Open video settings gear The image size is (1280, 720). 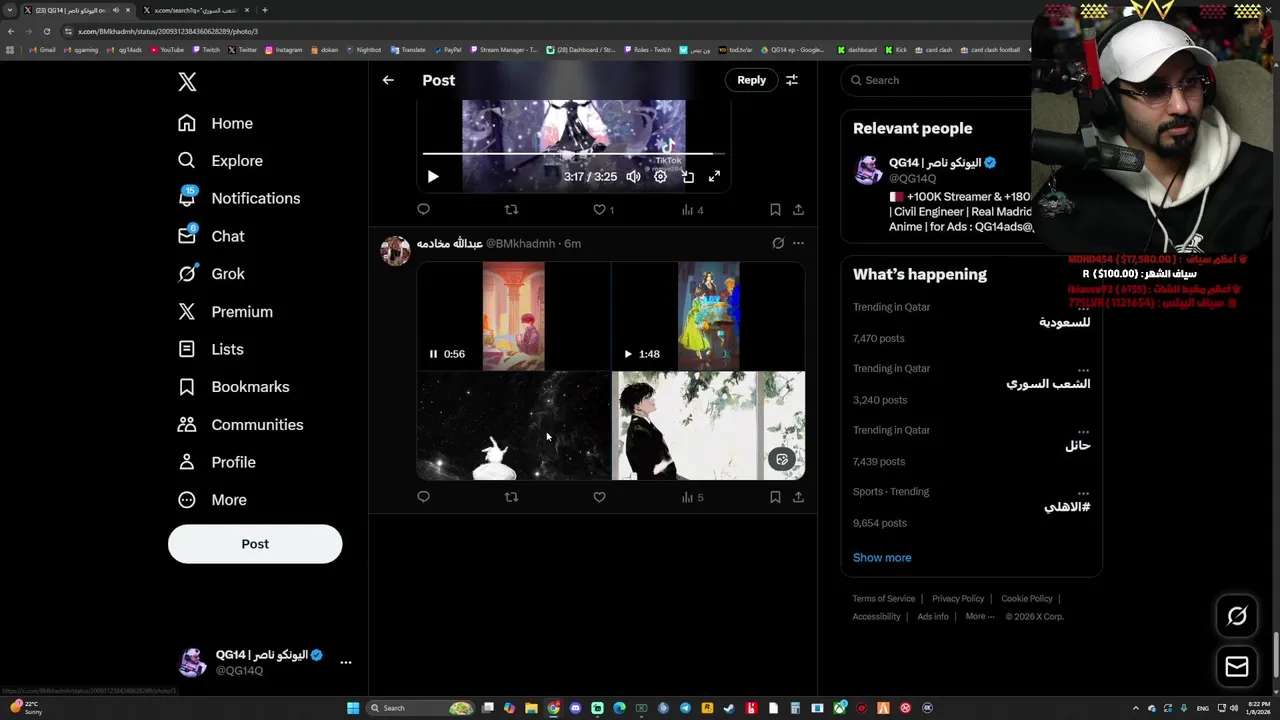point(660,176)
